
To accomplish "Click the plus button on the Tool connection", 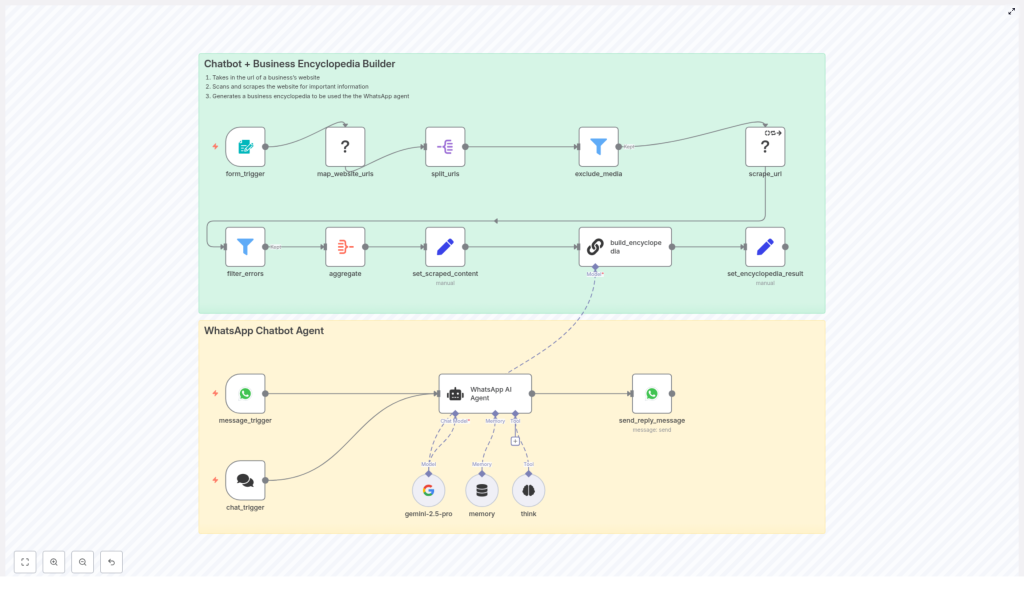I will click(516, 440).
